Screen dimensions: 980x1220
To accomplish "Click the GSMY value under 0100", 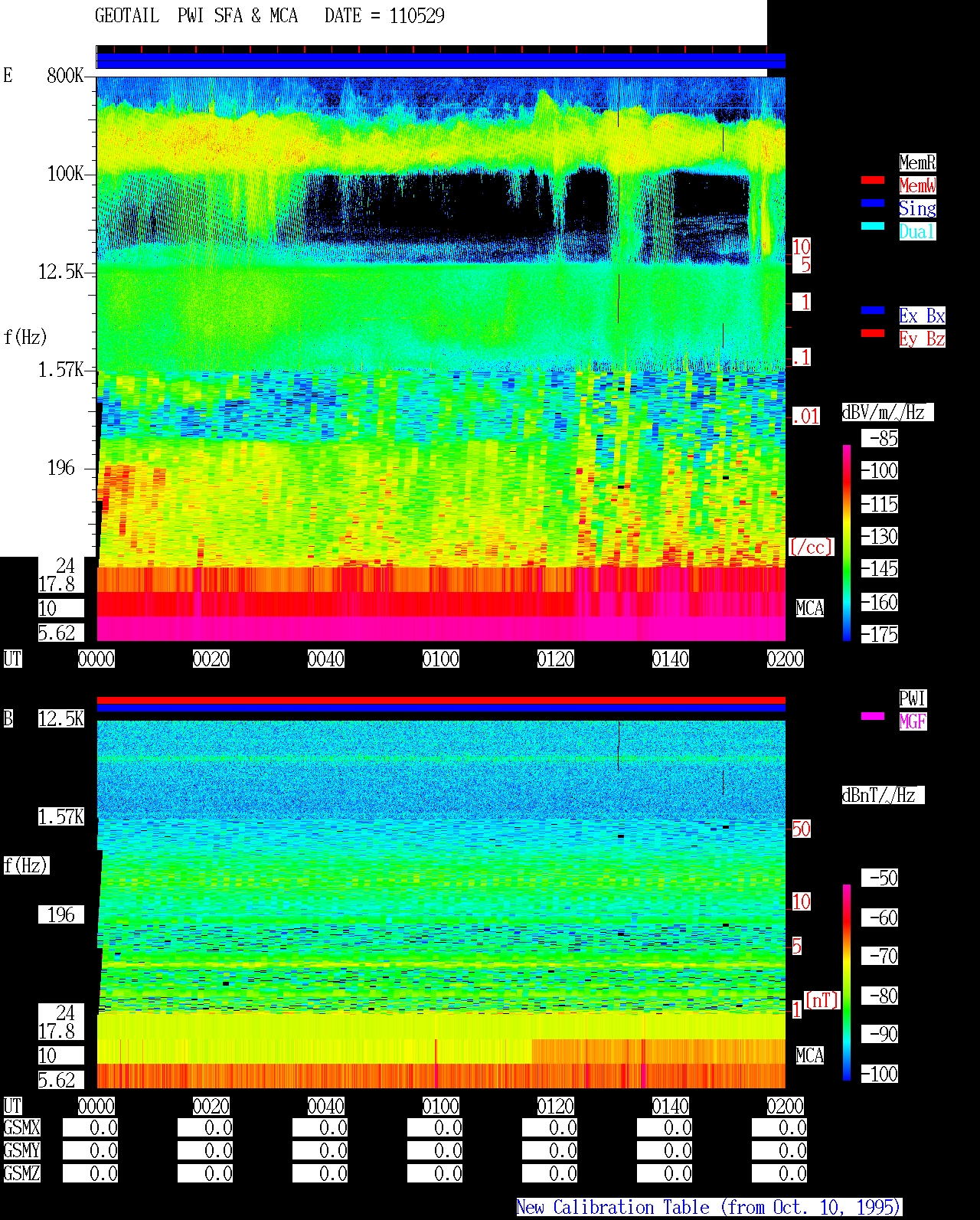I will [435, 1150].
